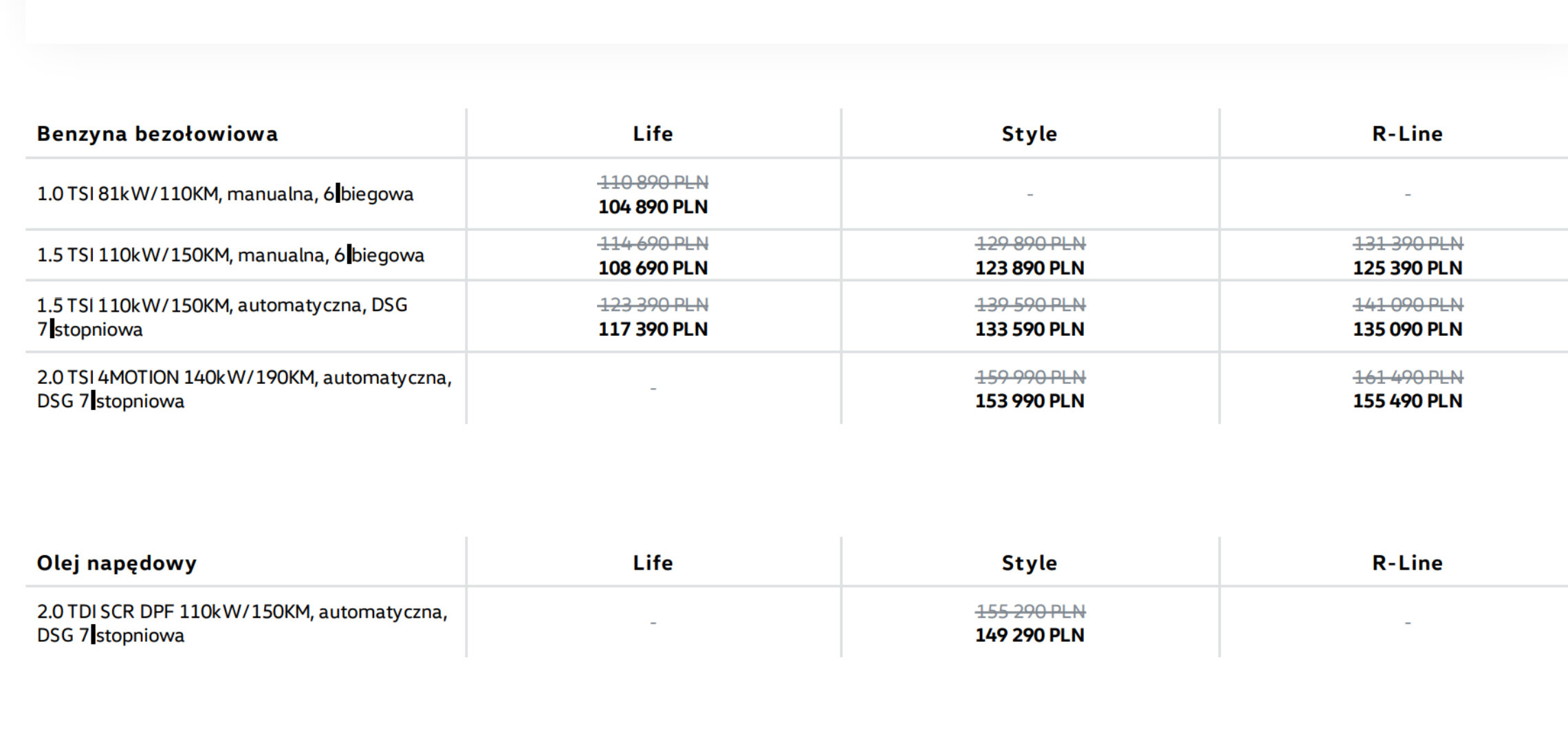The height and width of the screenshot is (732, 1568).
Task: Click the 149 290 PLN diesel Style price
Action: [x=1029, y=635]
